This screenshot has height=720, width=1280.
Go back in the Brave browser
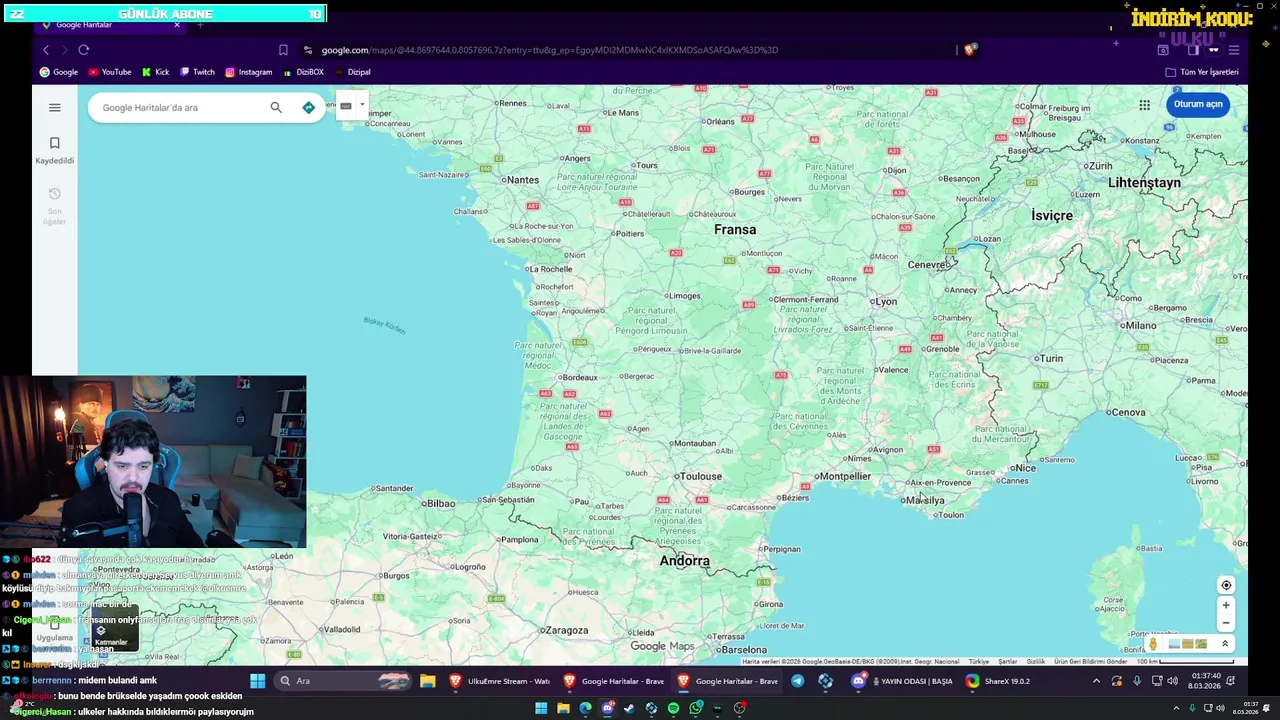tap(46, 50)
